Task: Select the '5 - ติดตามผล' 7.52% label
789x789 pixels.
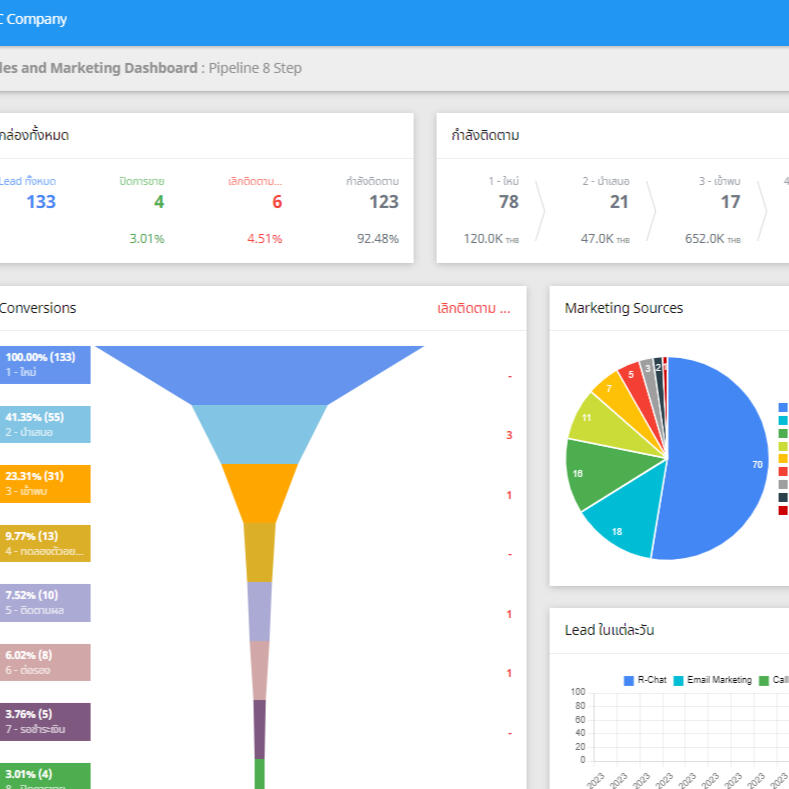Action: 45,603
